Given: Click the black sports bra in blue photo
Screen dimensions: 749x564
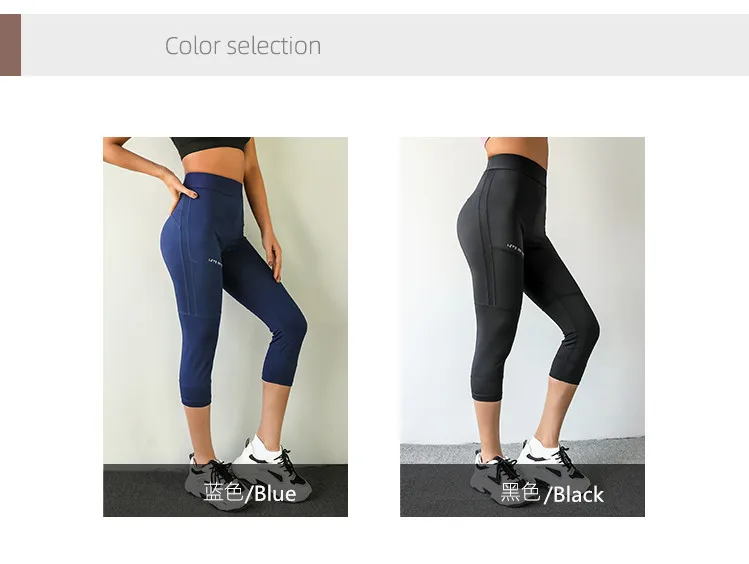Looking at the screenshot, I should pos(210,147).
